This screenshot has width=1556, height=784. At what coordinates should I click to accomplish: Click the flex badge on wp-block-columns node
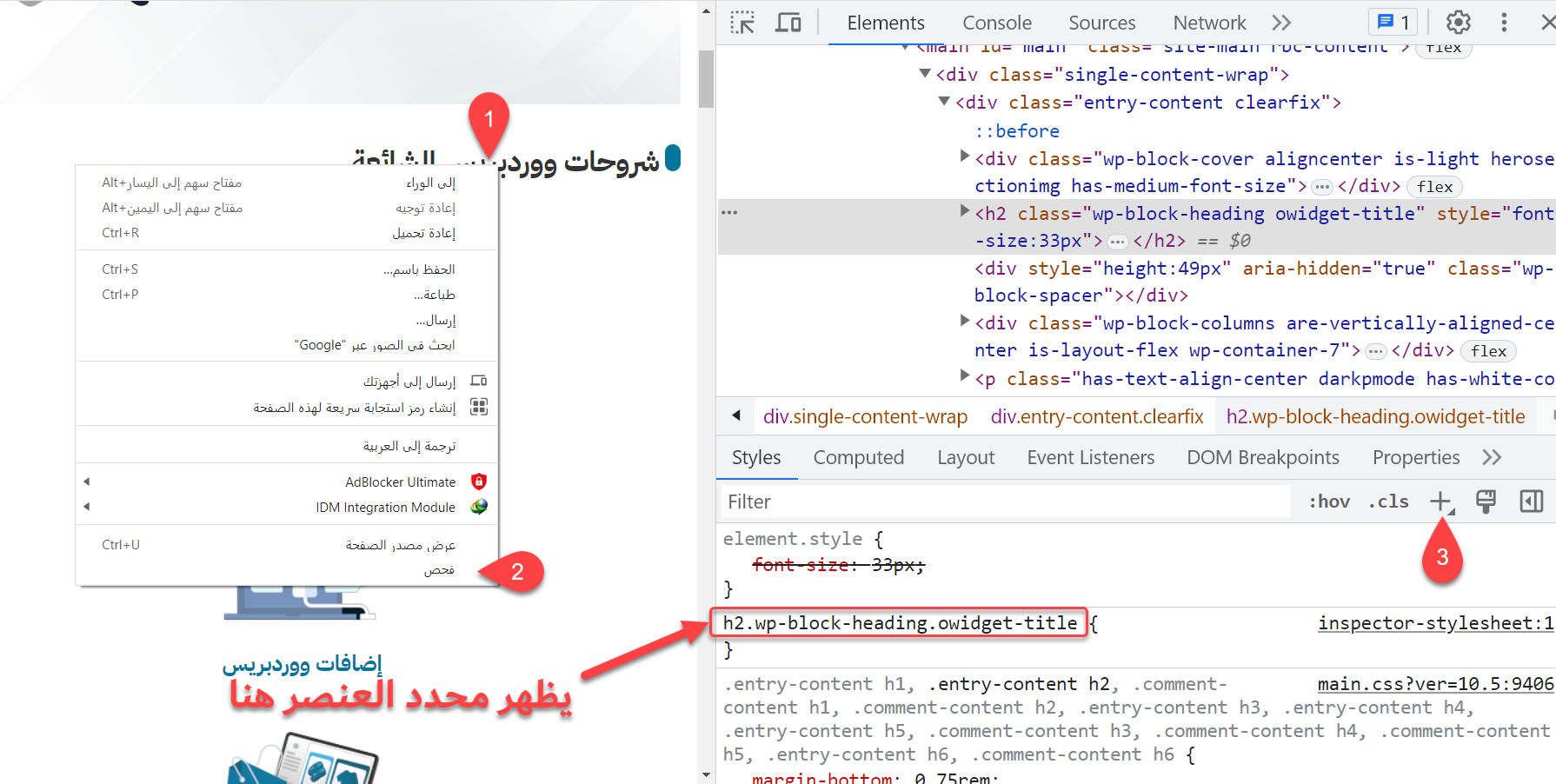pos(1489,350)
